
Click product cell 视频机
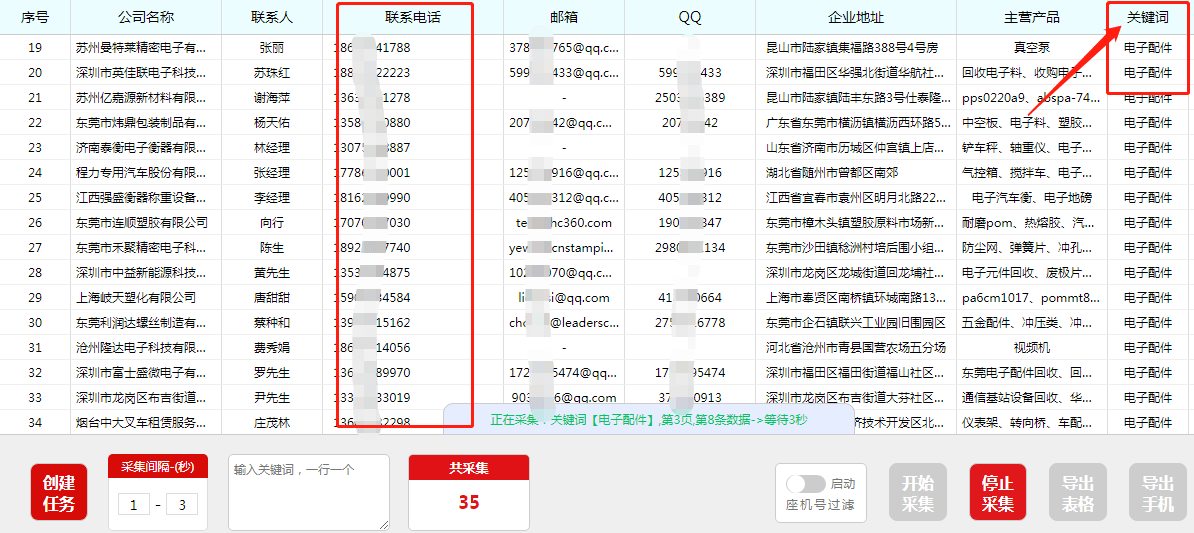(1032, 348)
